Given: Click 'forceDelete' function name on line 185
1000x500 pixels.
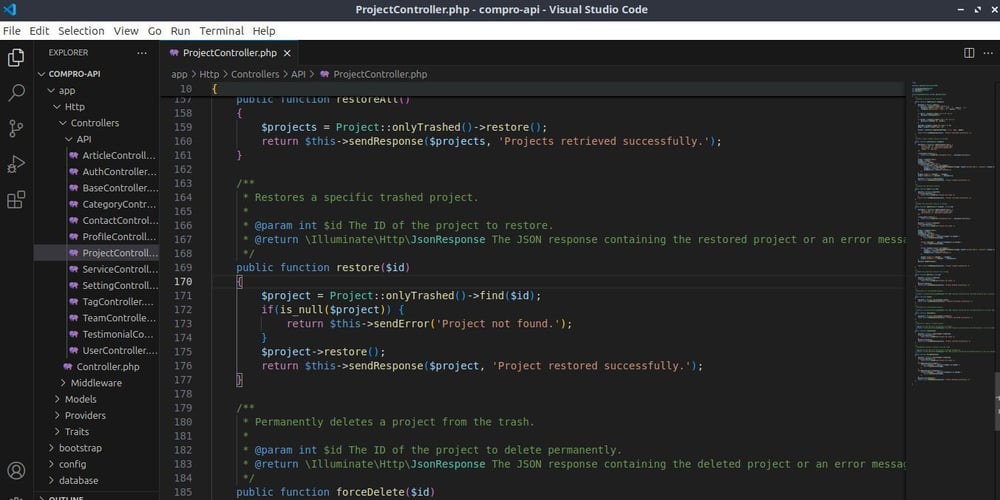Looking at the screenshot, I should (x=371, y=492).
